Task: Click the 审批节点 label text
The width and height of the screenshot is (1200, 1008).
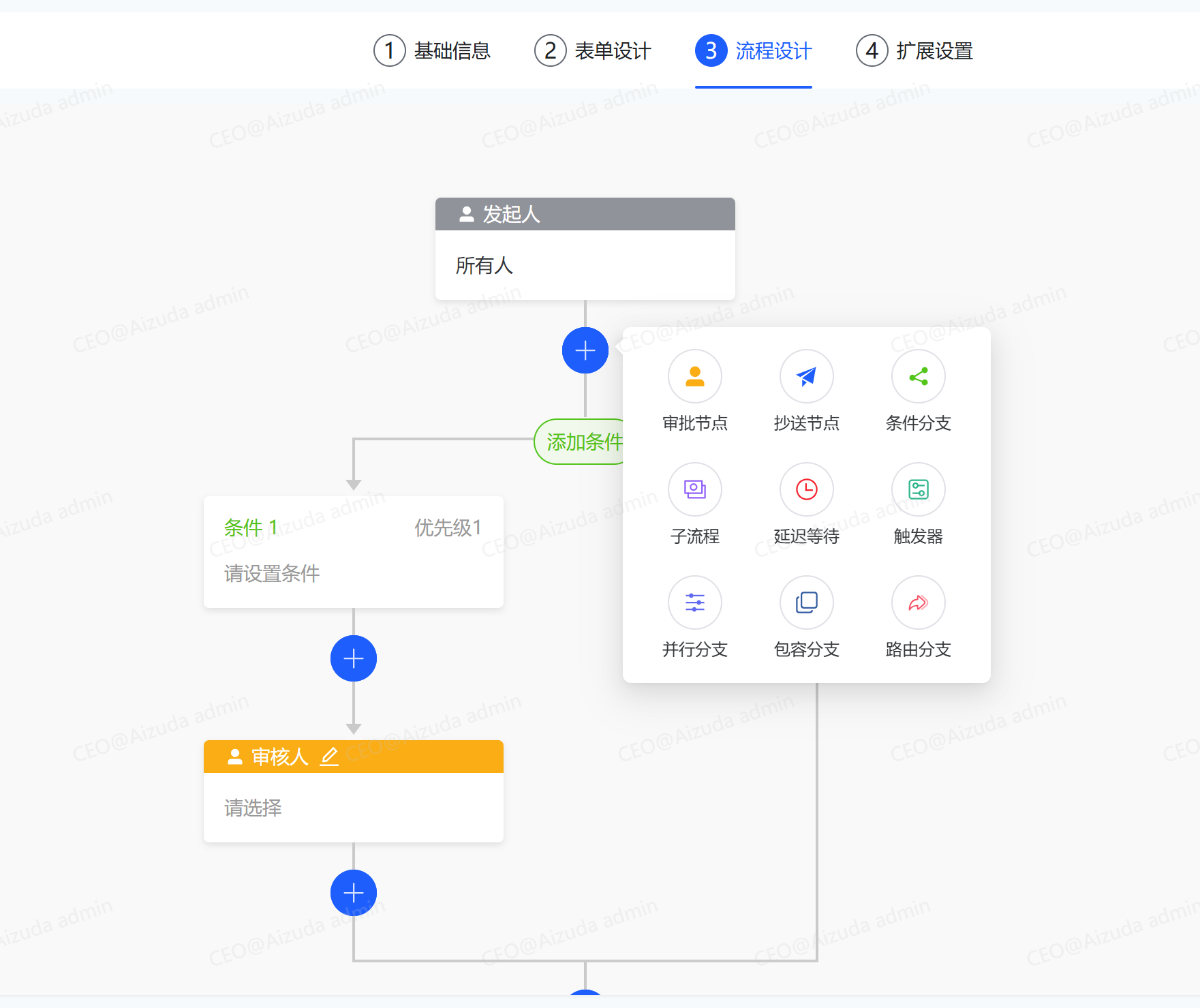Action: point(694,423)
